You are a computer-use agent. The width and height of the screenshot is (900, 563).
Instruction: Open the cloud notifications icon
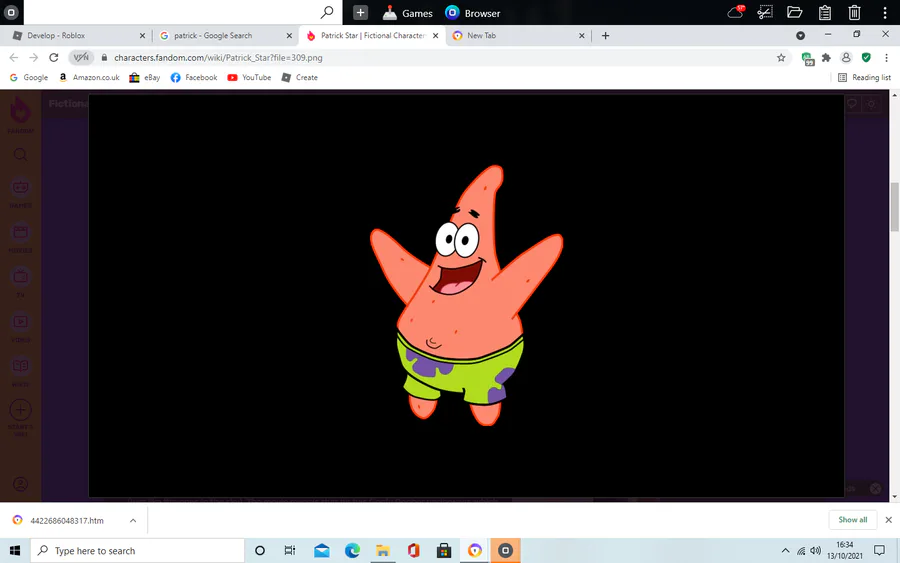coord(736,12)
